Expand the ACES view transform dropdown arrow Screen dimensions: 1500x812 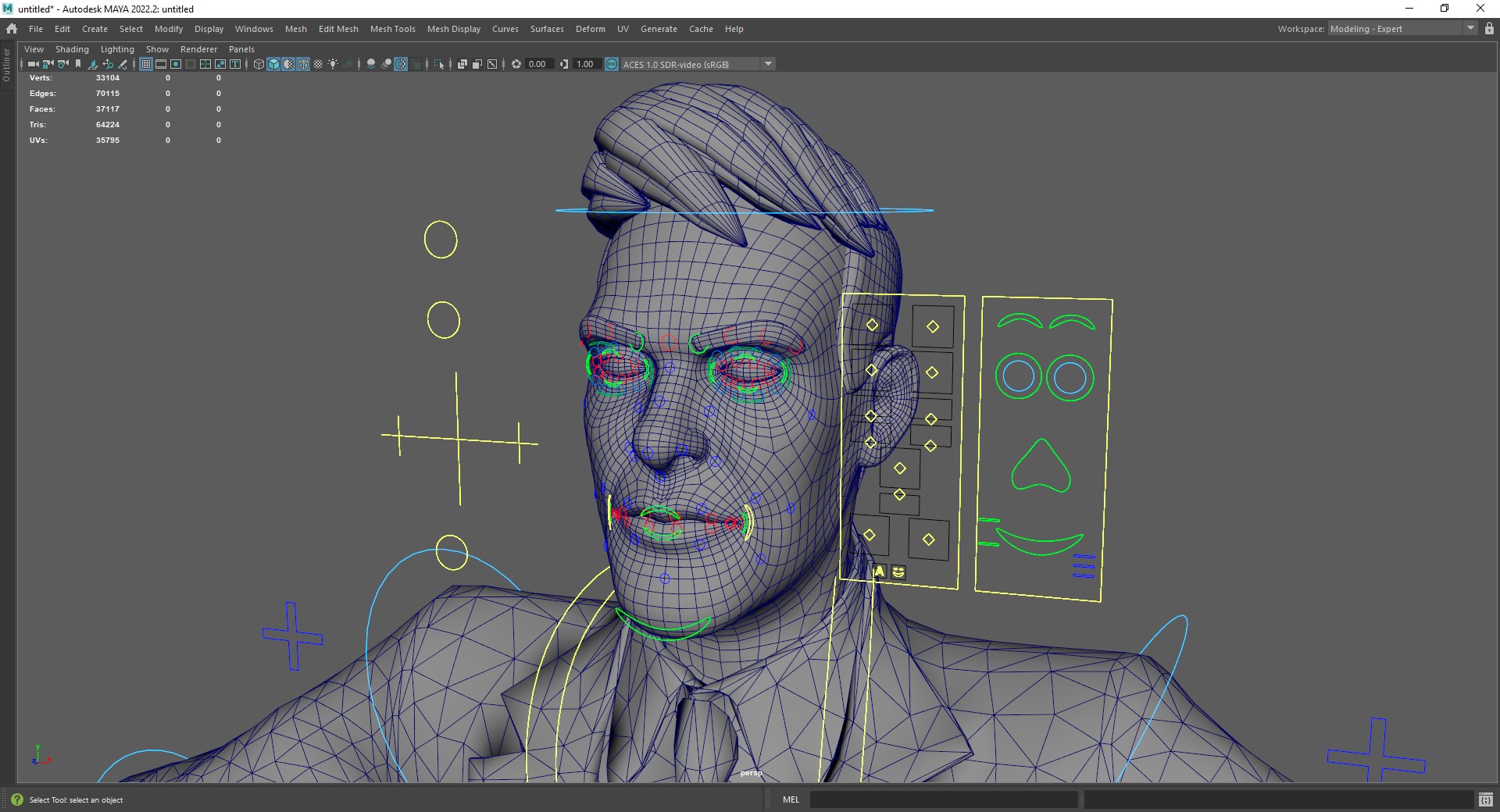click(x=768, y=64)
